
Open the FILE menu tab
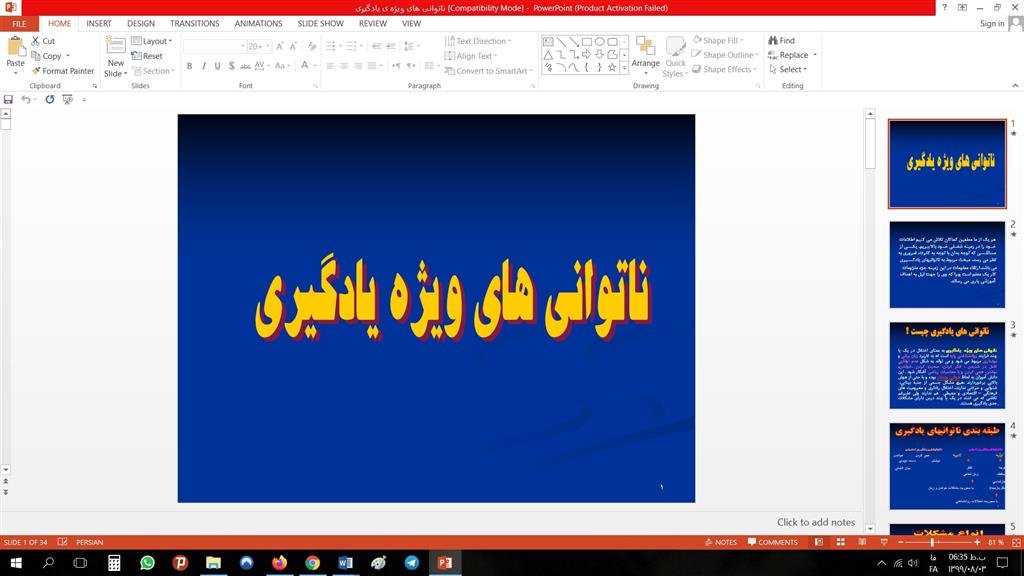click(19, 23)
